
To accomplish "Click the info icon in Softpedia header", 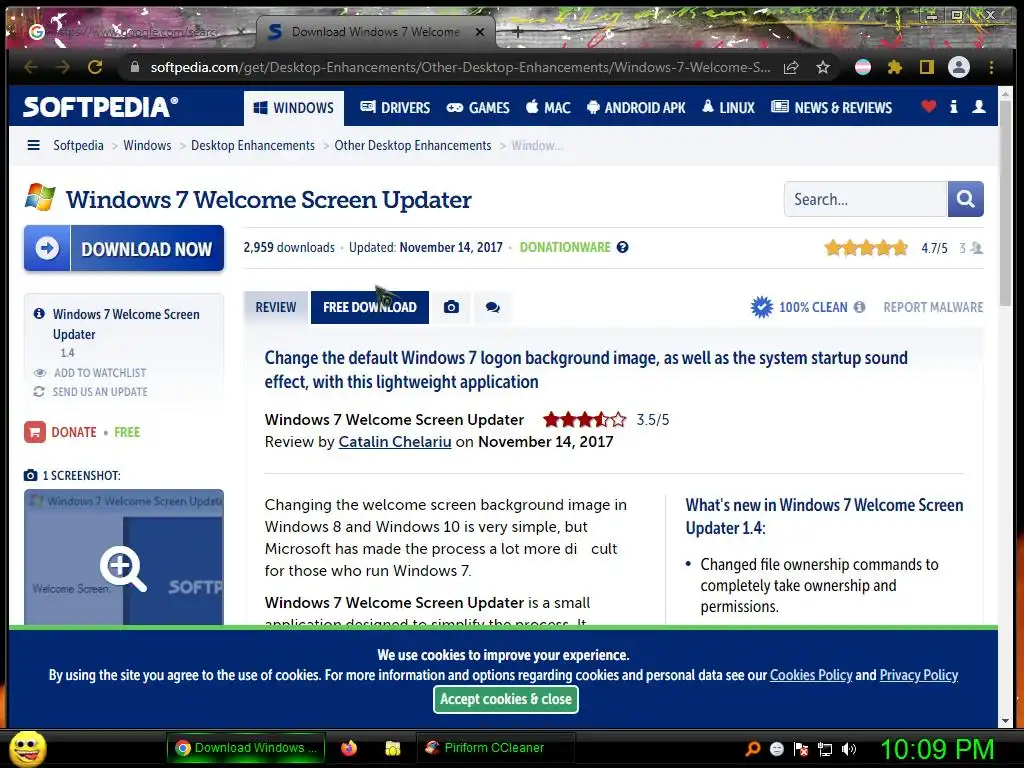I will 953,106.
